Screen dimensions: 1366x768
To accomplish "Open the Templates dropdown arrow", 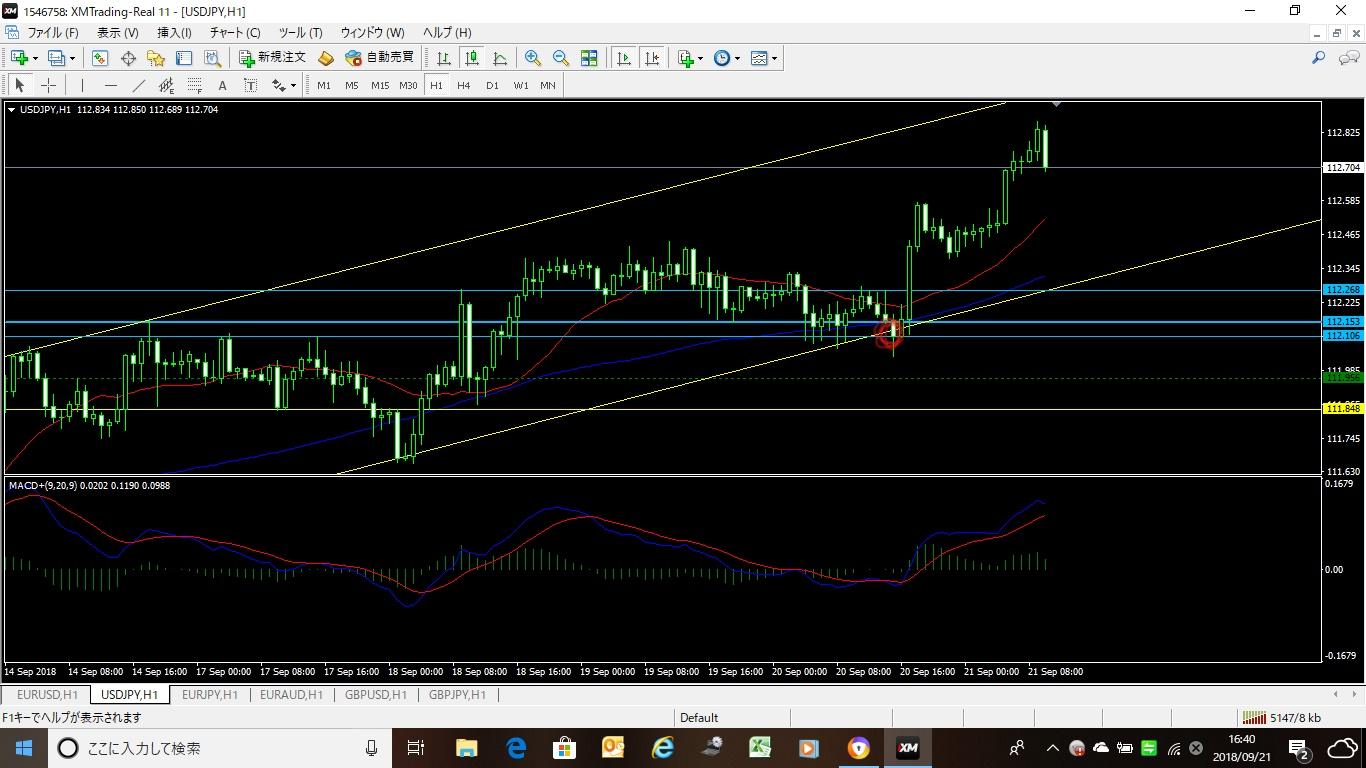I will [775, 58].
